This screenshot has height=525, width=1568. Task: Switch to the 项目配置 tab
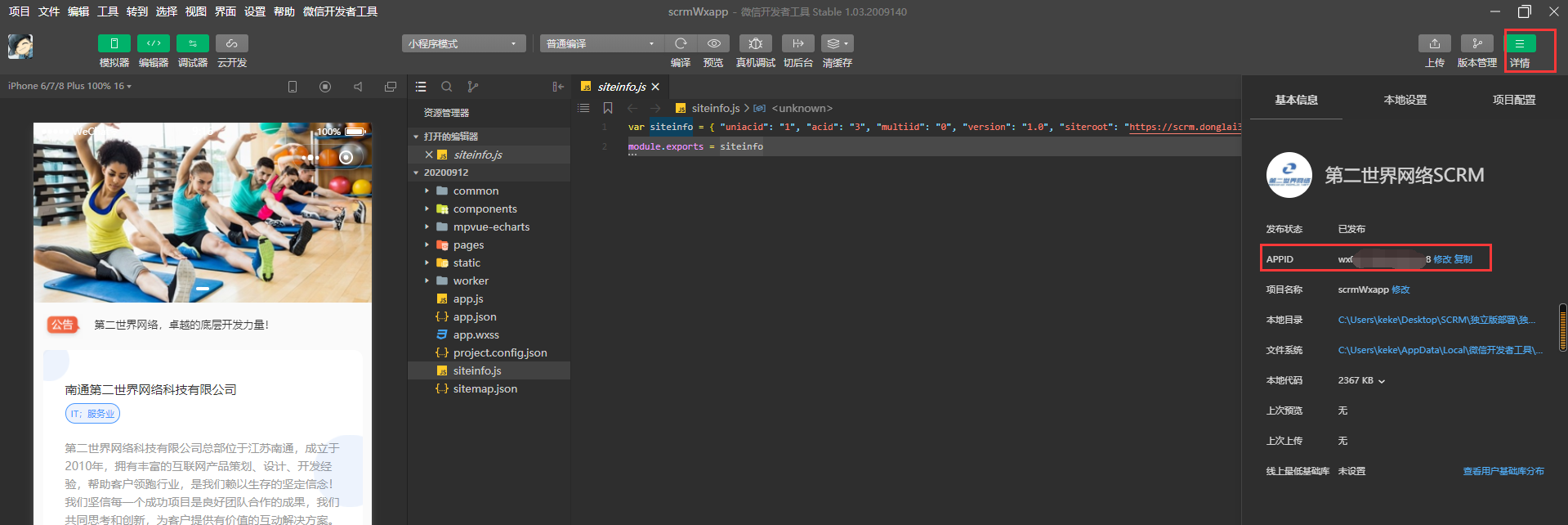(1514, 100)
